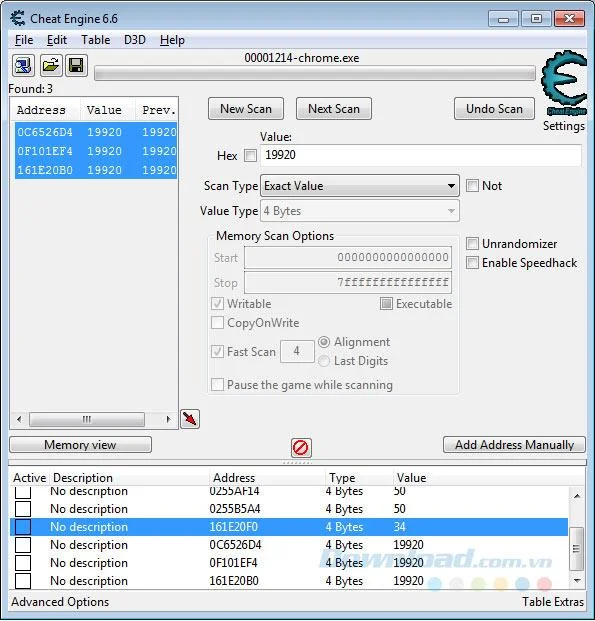The width and height of the screenshot is (595, 621).
Task: Enable the Hex checkbox
Action: coord(250,155)
